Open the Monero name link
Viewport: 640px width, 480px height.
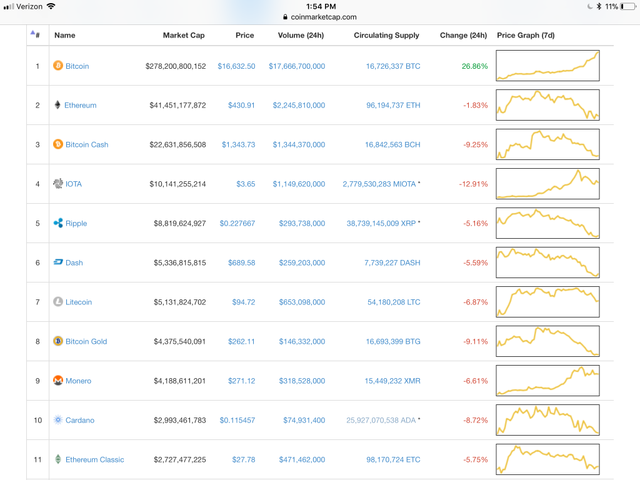pyautogui.click(x=78, y=381)
